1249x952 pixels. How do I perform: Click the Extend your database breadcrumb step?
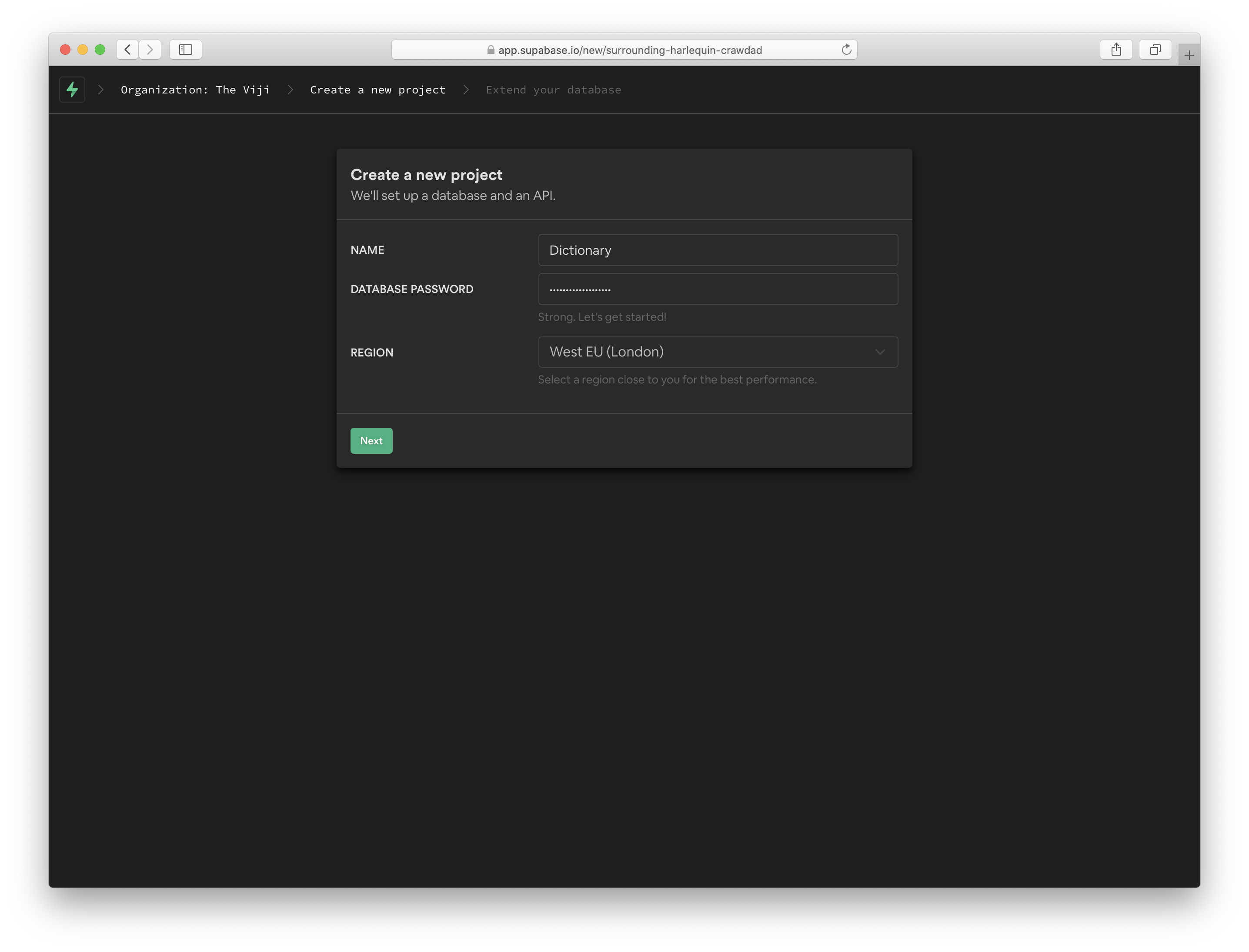[553, 90]
